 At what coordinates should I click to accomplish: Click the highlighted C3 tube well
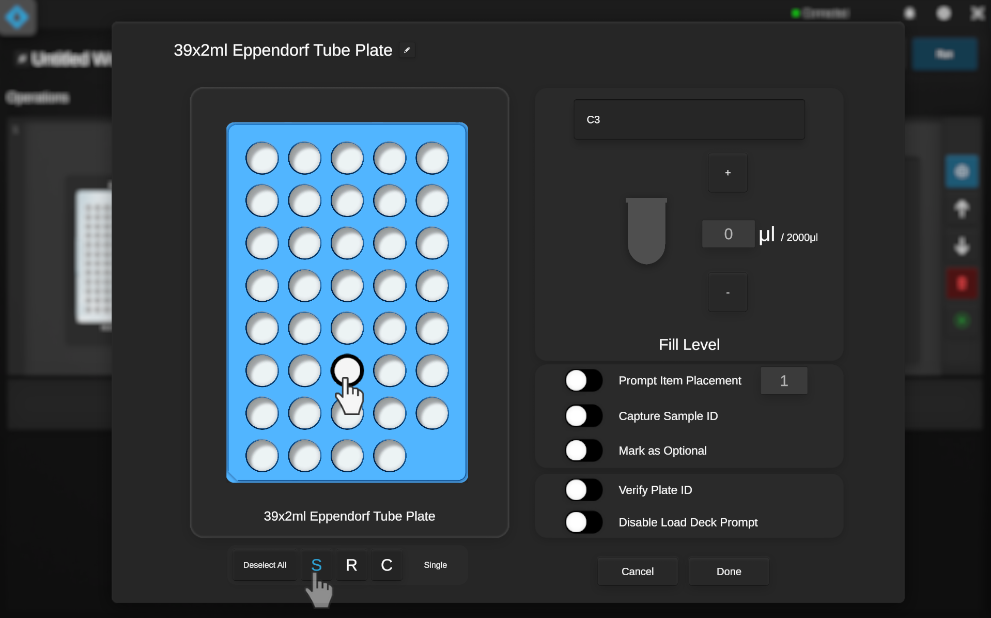click(347, 370)
